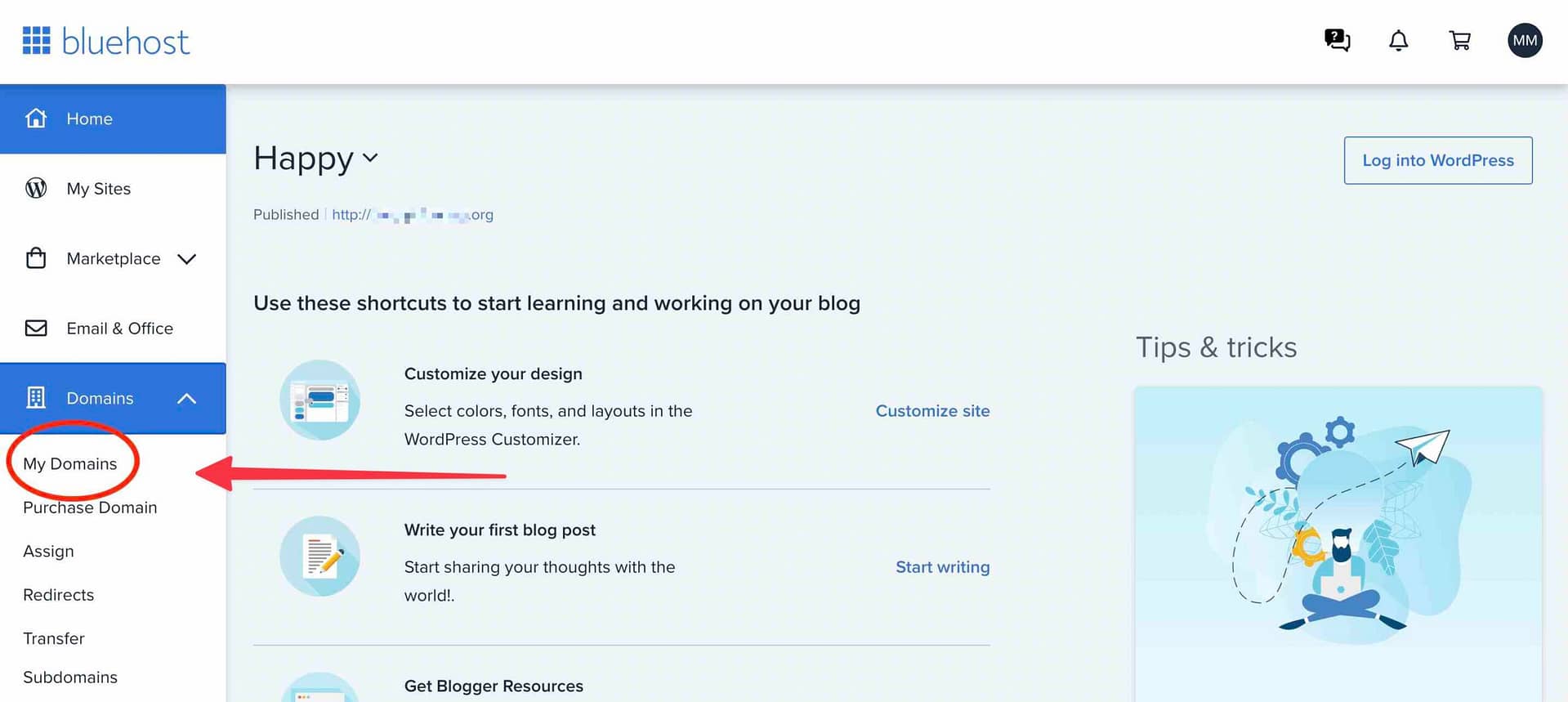
Task: Open the notifications bell
Action: pos(1398,40)
